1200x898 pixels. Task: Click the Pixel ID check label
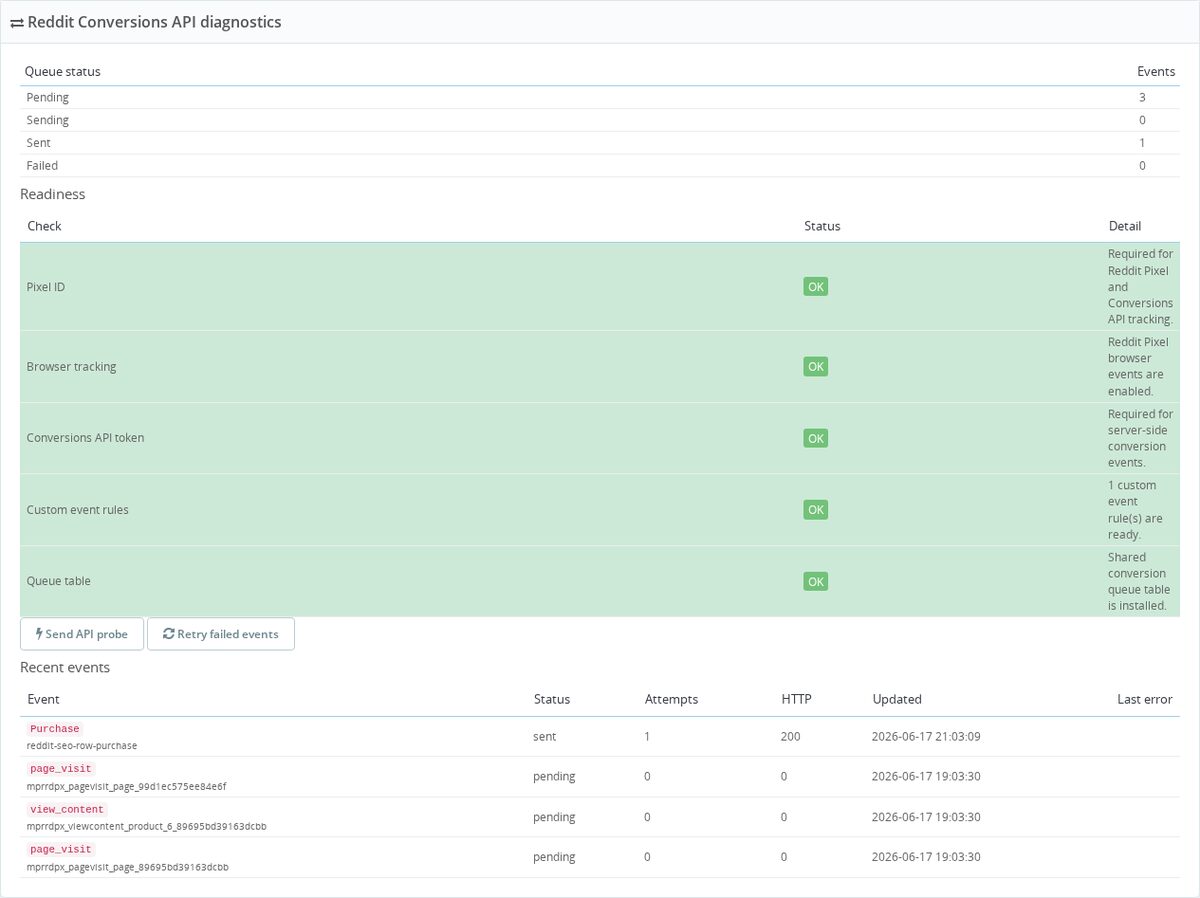point(46,287)
